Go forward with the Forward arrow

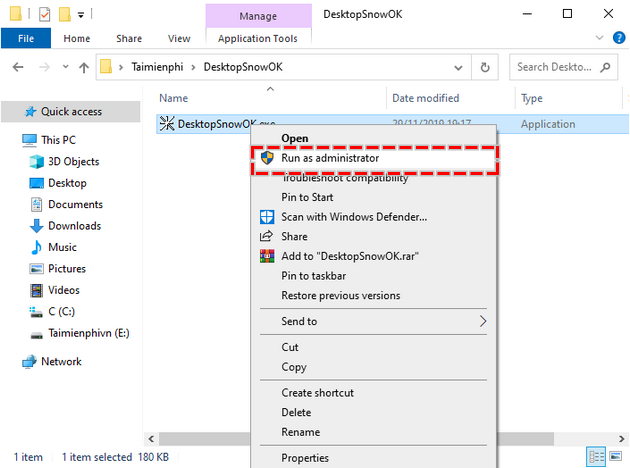click(44, 67)
